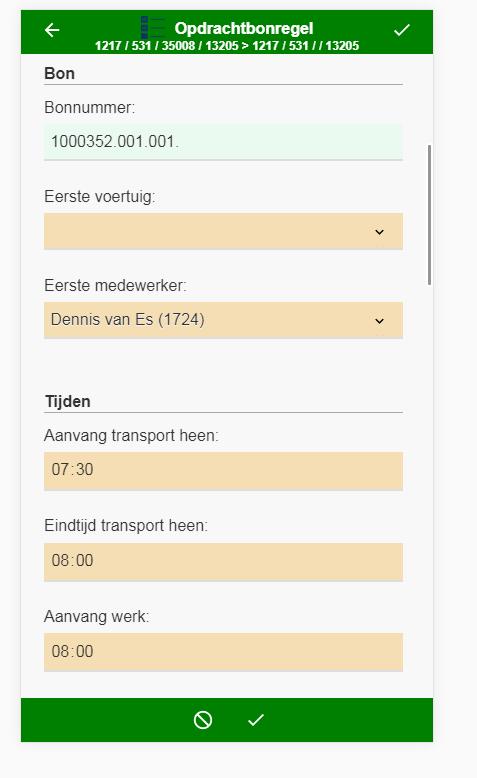Go back using the left arrow
The image size is (477, 778).
52,30
